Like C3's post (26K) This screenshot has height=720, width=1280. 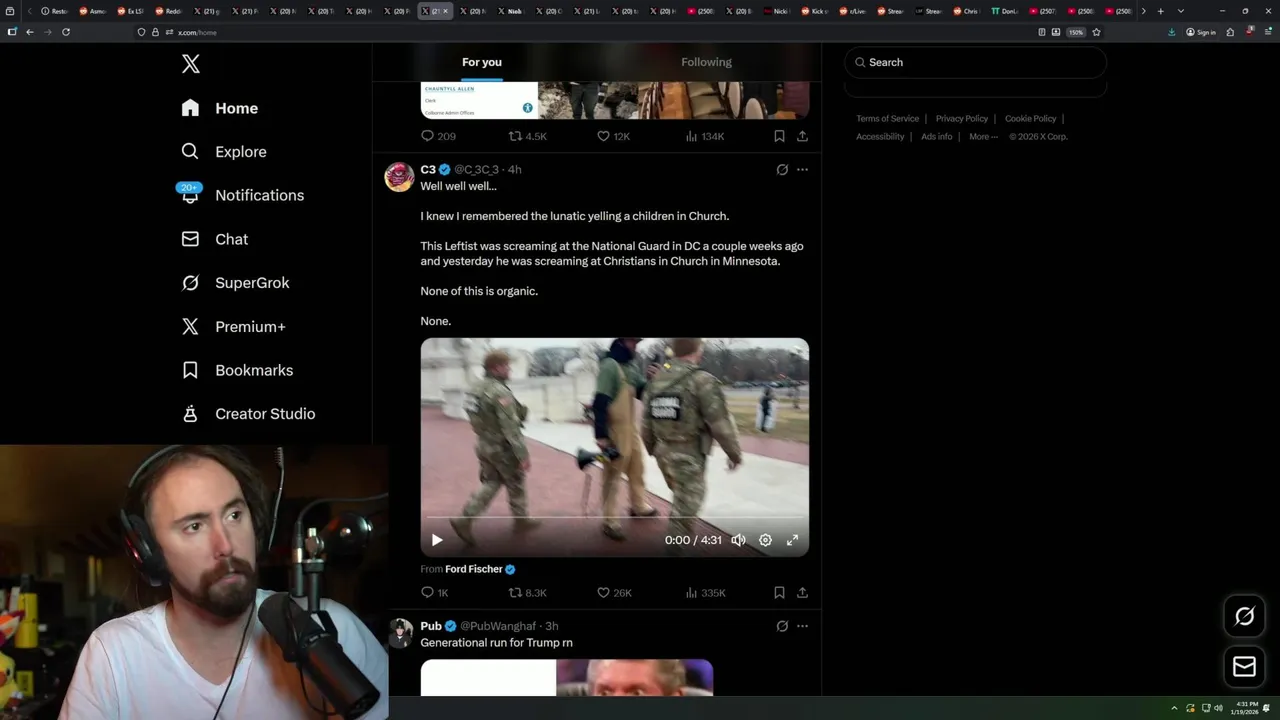[614, 593]
